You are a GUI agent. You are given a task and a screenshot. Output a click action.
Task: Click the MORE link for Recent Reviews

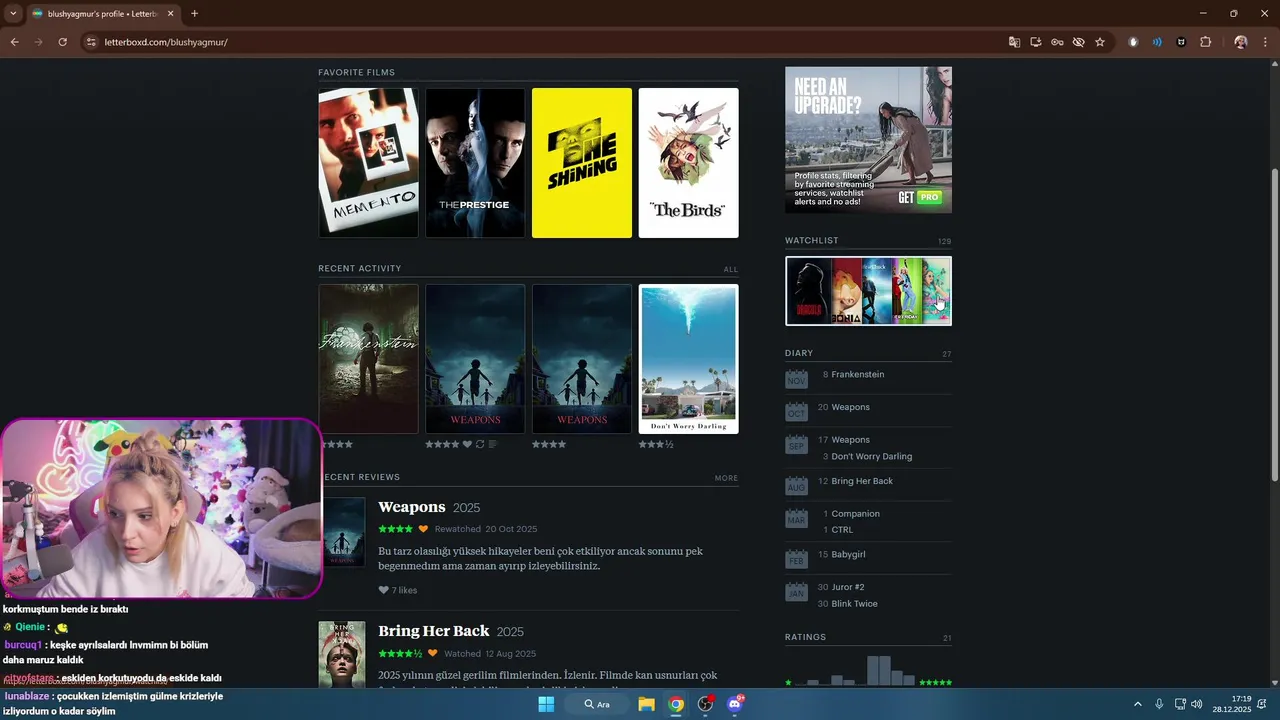727,478
